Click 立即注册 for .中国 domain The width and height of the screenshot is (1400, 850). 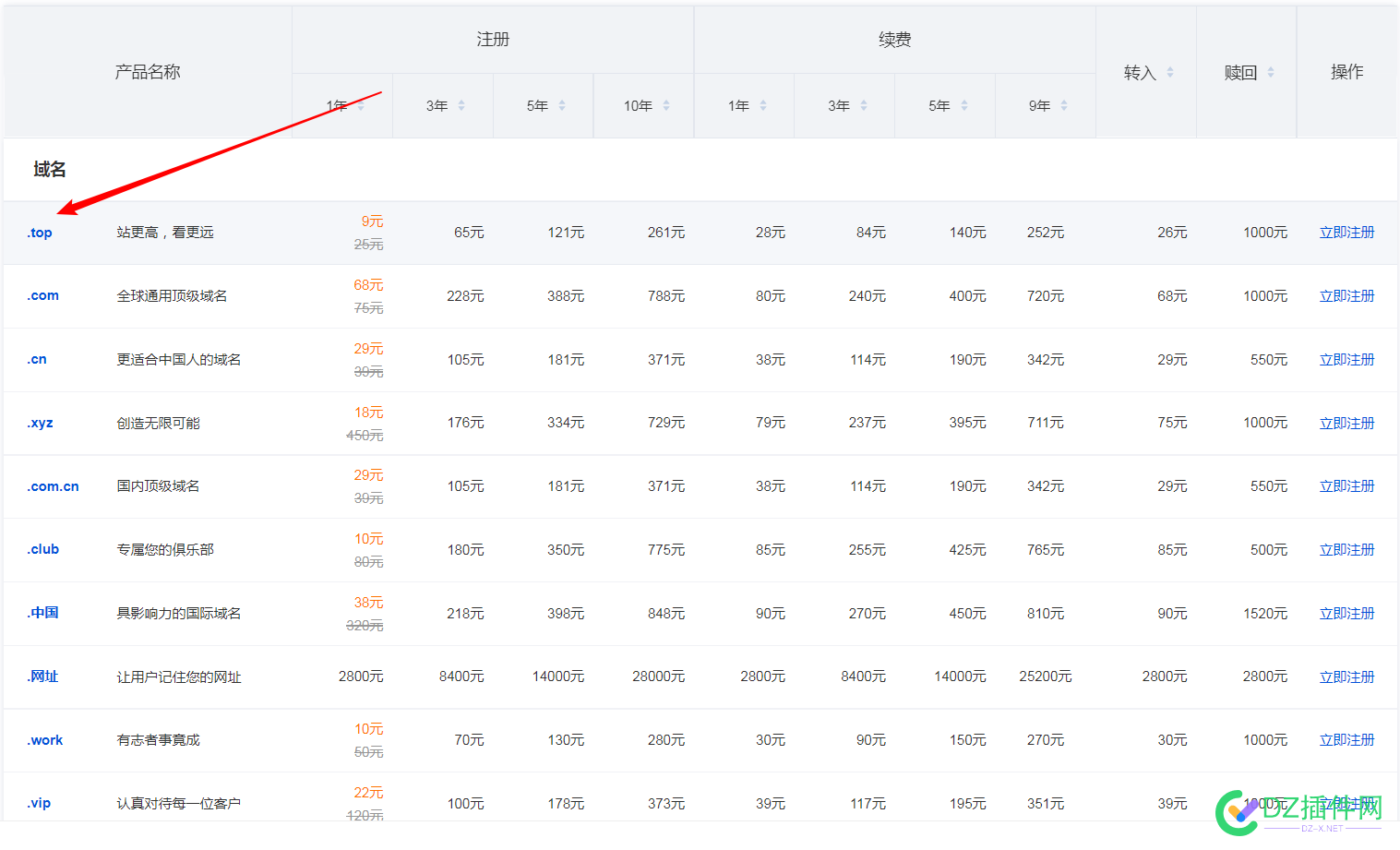coord(1346,614)
